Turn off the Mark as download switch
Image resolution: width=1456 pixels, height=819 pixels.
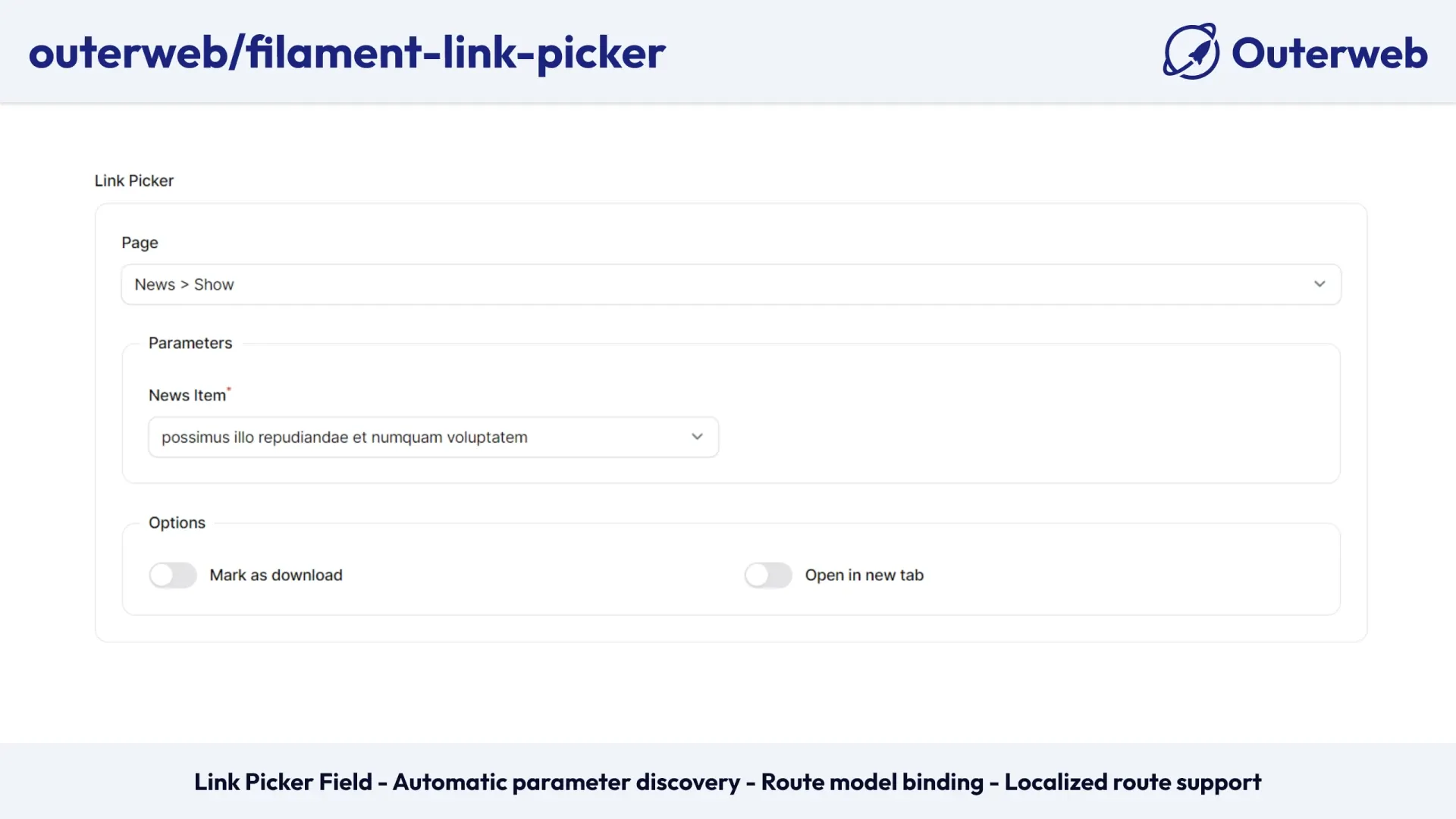[172, 575]
